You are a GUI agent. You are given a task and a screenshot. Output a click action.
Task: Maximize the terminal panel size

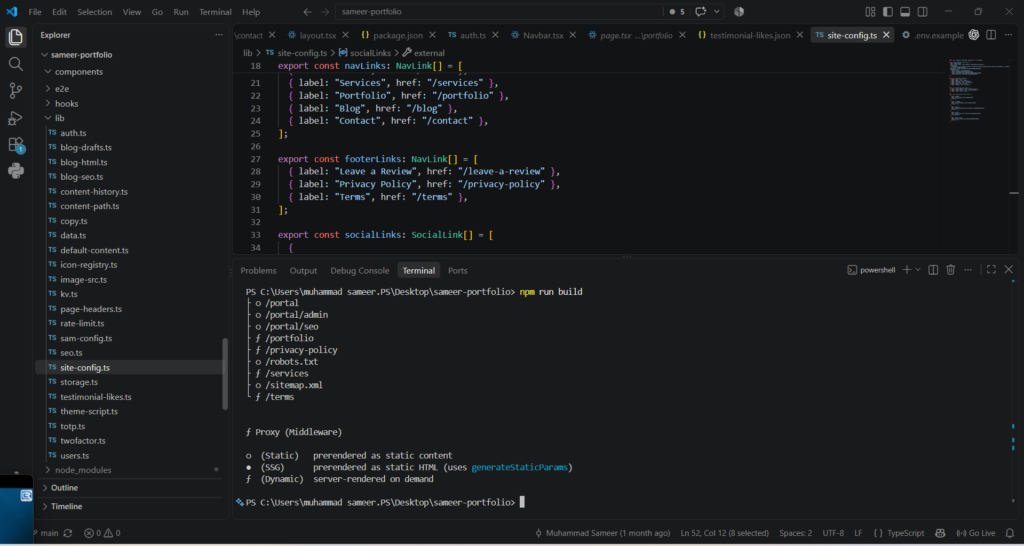point(991,270)
